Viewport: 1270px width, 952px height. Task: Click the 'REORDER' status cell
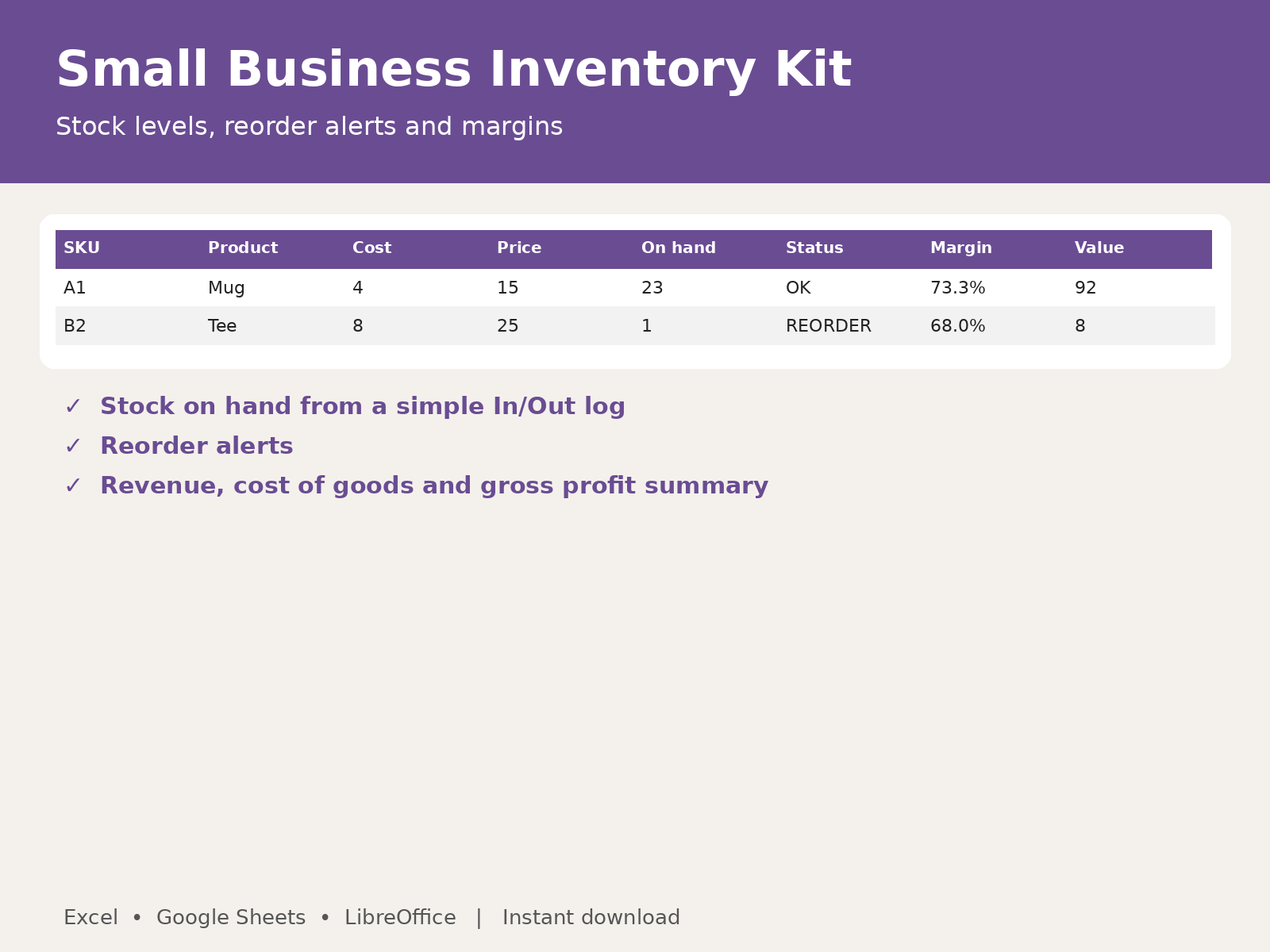[x=829, y=326]
